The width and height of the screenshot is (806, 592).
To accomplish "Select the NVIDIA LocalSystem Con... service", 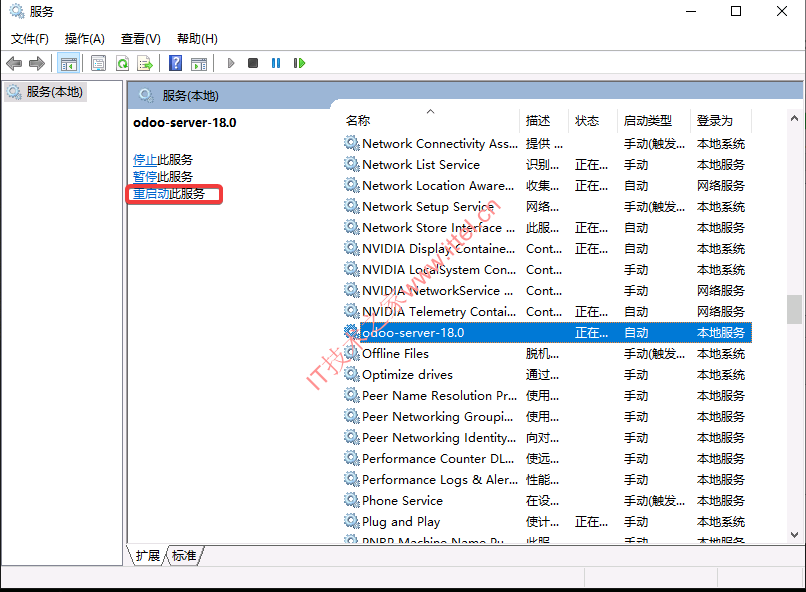I will [x=439, y=270].
